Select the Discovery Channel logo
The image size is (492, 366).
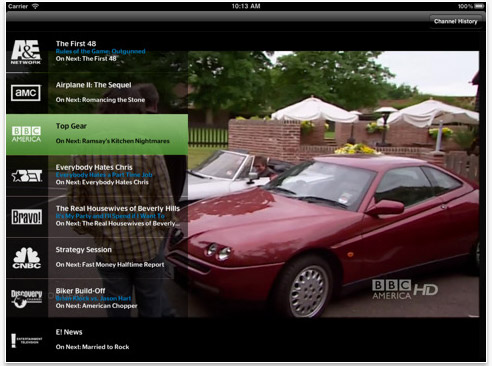tap(27, 299)
